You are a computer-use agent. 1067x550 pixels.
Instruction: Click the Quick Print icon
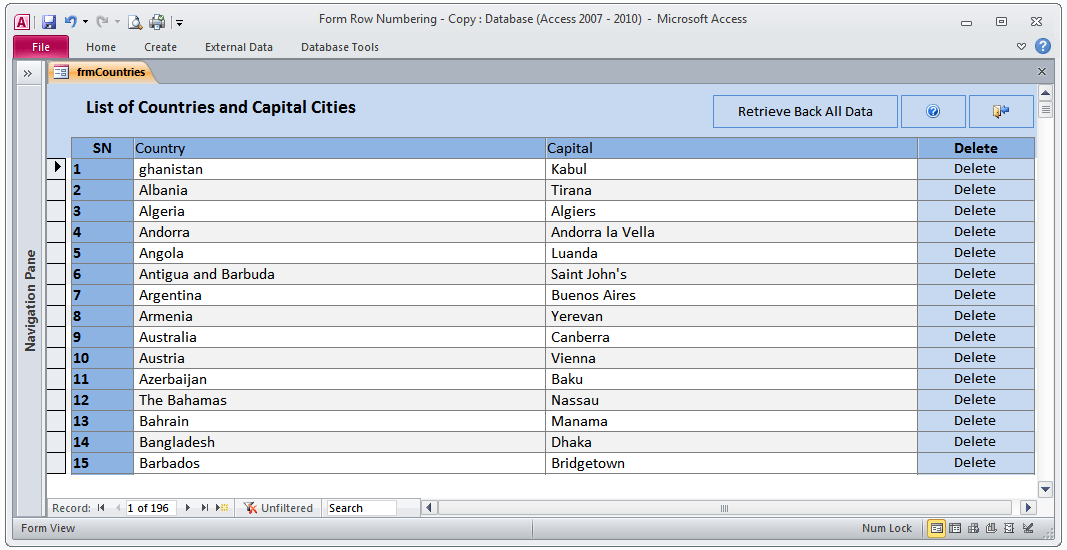157,22
